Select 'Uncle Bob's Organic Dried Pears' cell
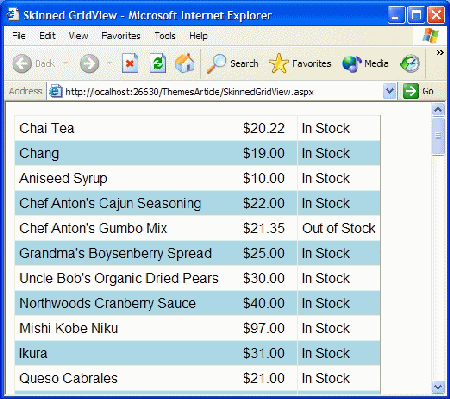 [126, 278]
